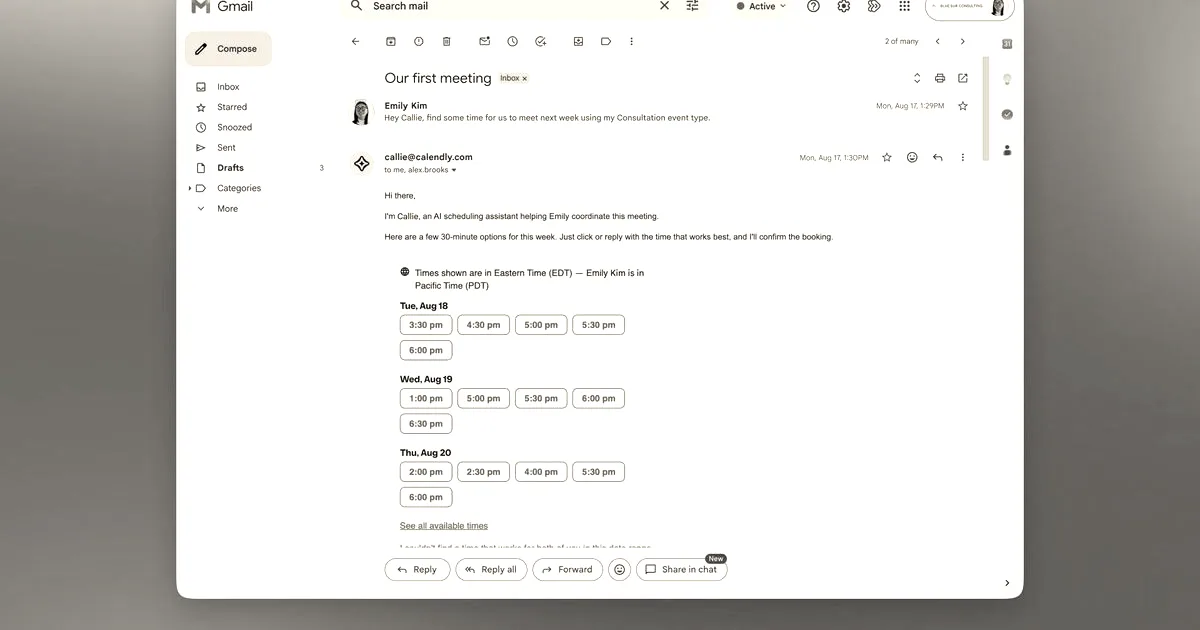Archive this conversation
1200x630 pixels.
click(391, 41)
